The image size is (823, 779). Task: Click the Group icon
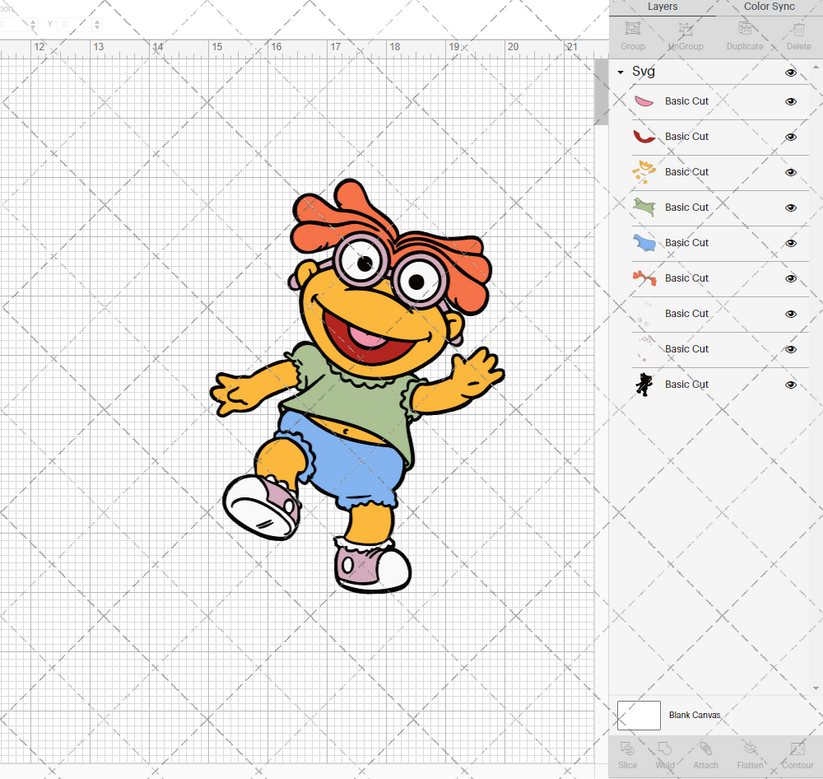coord(632,36)
